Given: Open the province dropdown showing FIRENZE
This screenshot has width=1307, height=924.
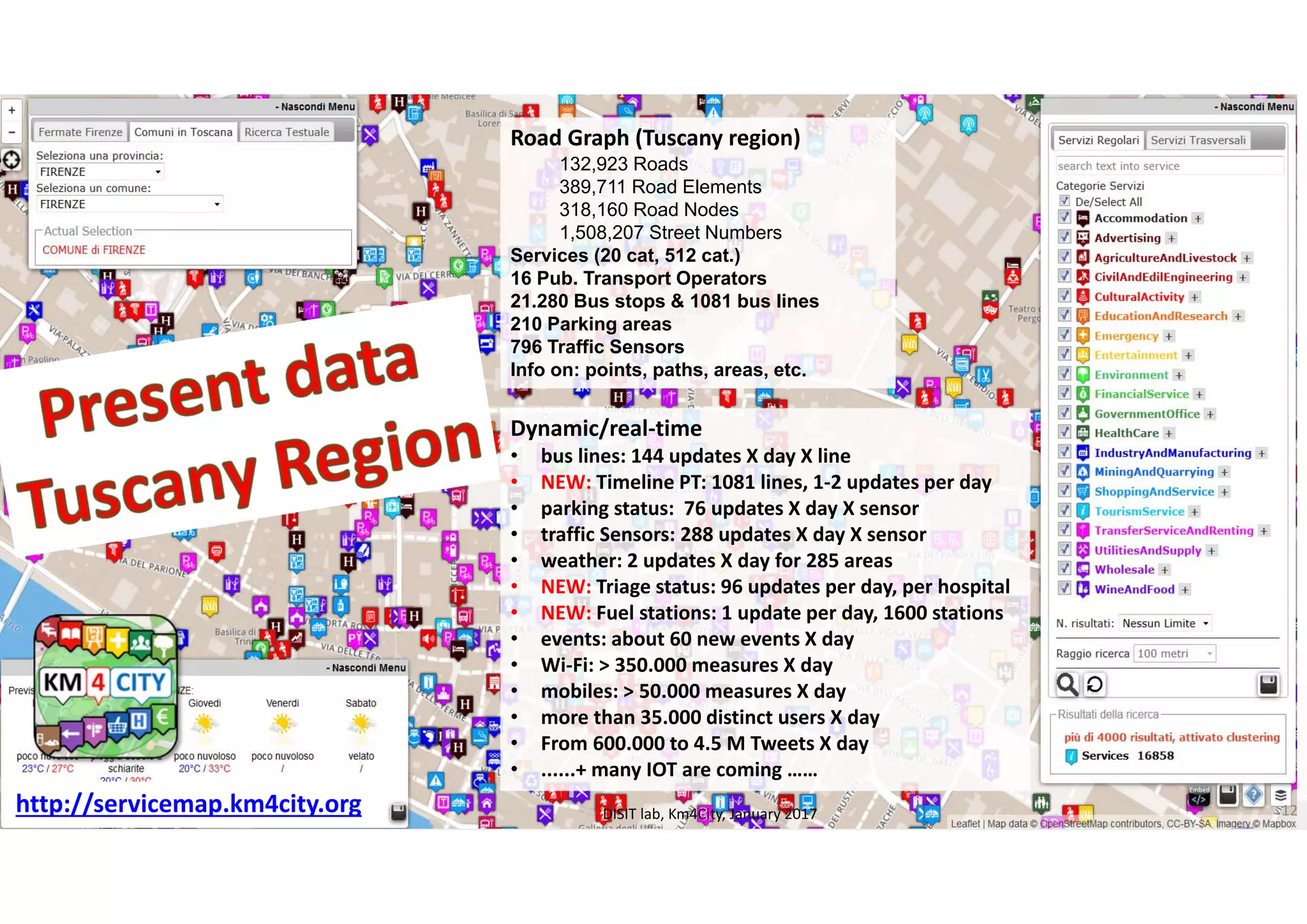Looking at the screenshot, I should [100, 172].
